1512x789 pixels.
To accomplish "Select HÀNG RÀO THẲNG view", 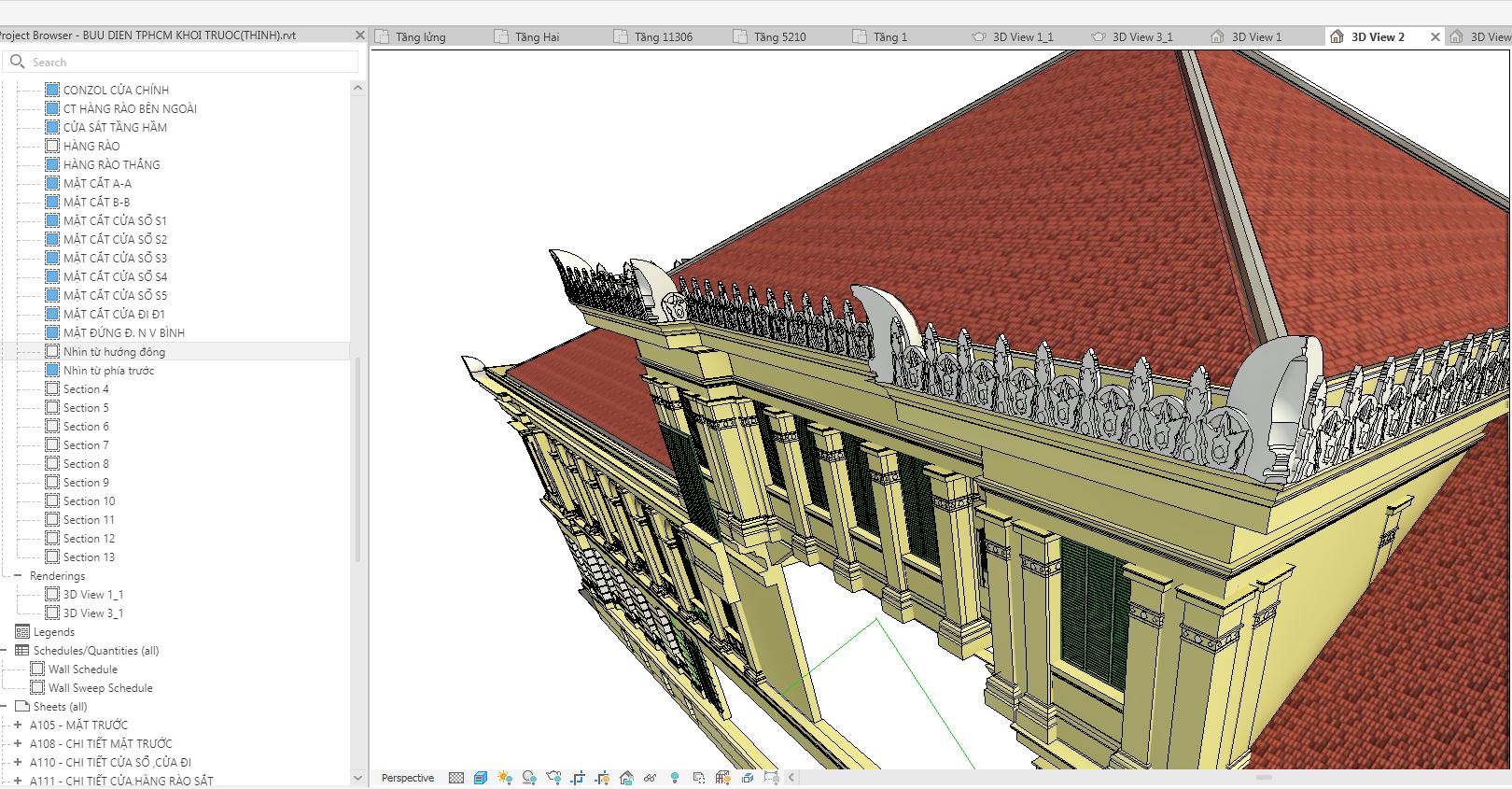I will coord(112,164).
